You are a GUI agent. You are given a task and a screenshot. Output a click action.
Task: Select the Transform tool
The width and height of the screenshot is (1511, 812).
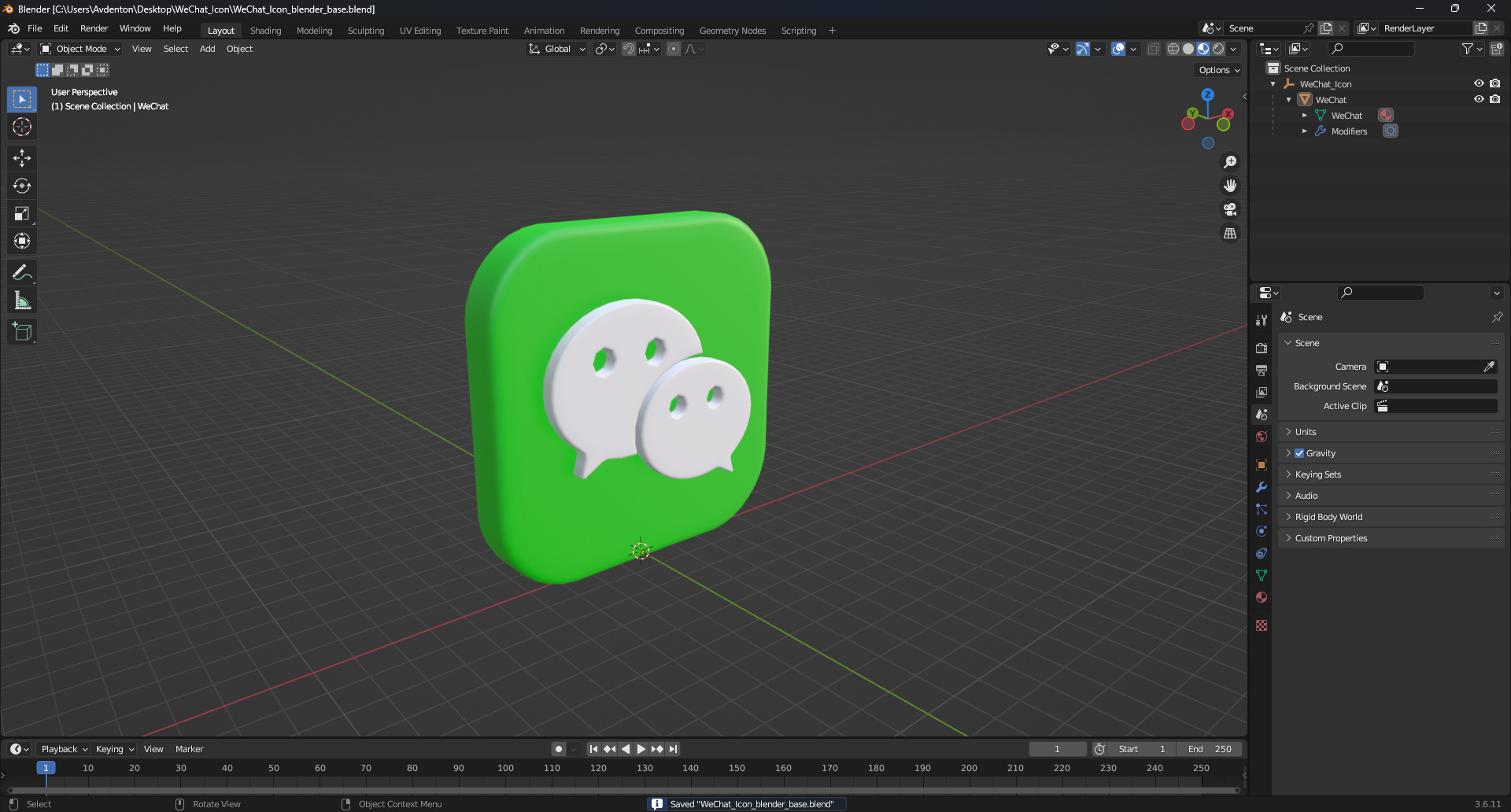[22, 241]
